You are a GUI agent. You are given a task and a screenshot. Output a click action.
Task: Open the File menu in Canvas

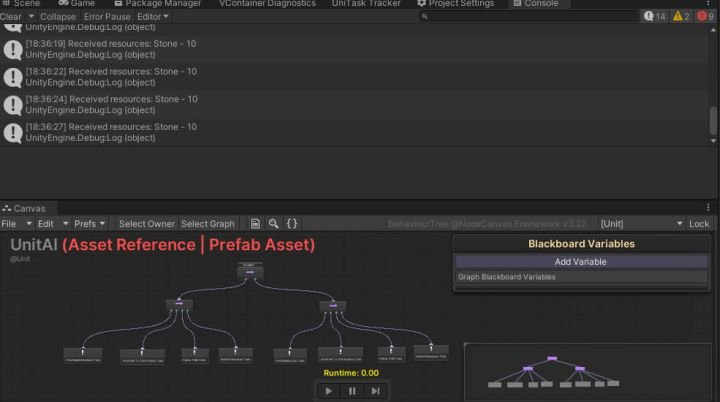point(17,224)
